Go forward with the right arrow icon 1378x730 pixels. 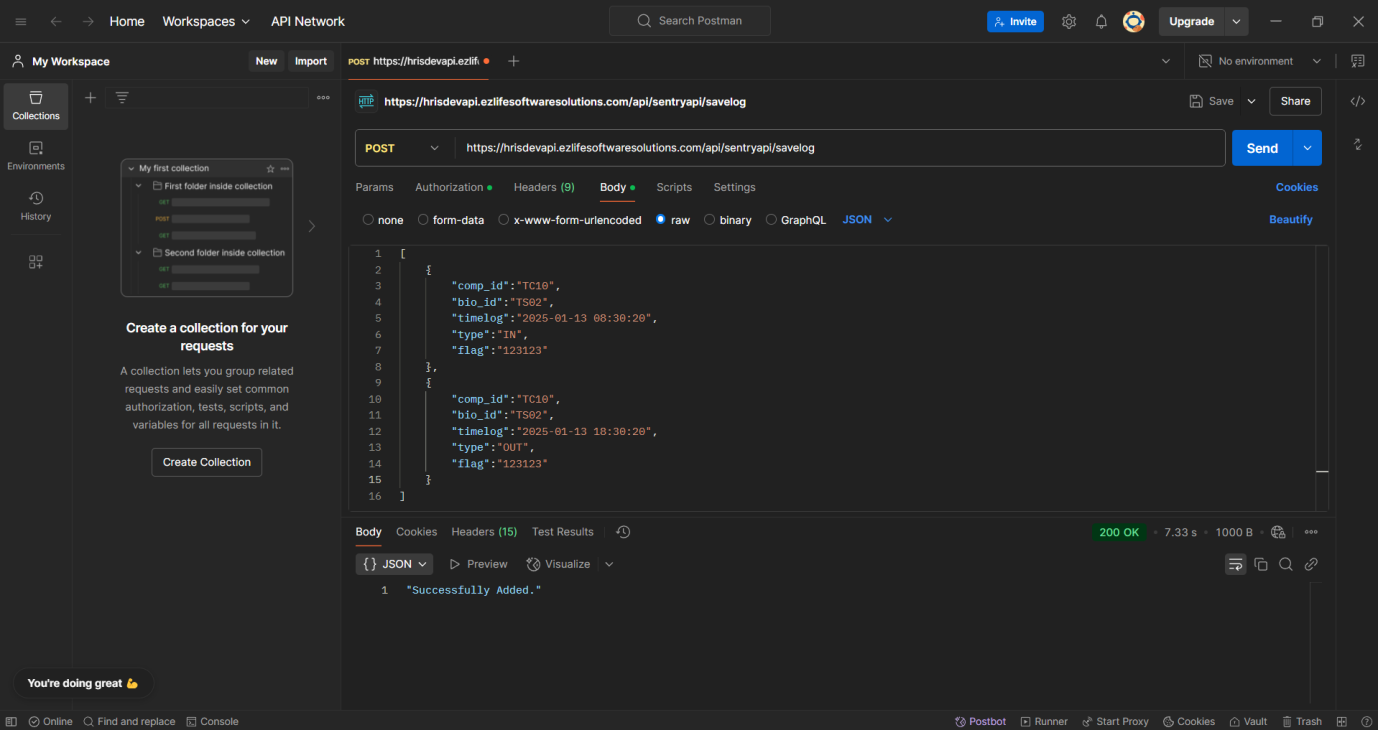pyautogui.click(x=88, y=21)
